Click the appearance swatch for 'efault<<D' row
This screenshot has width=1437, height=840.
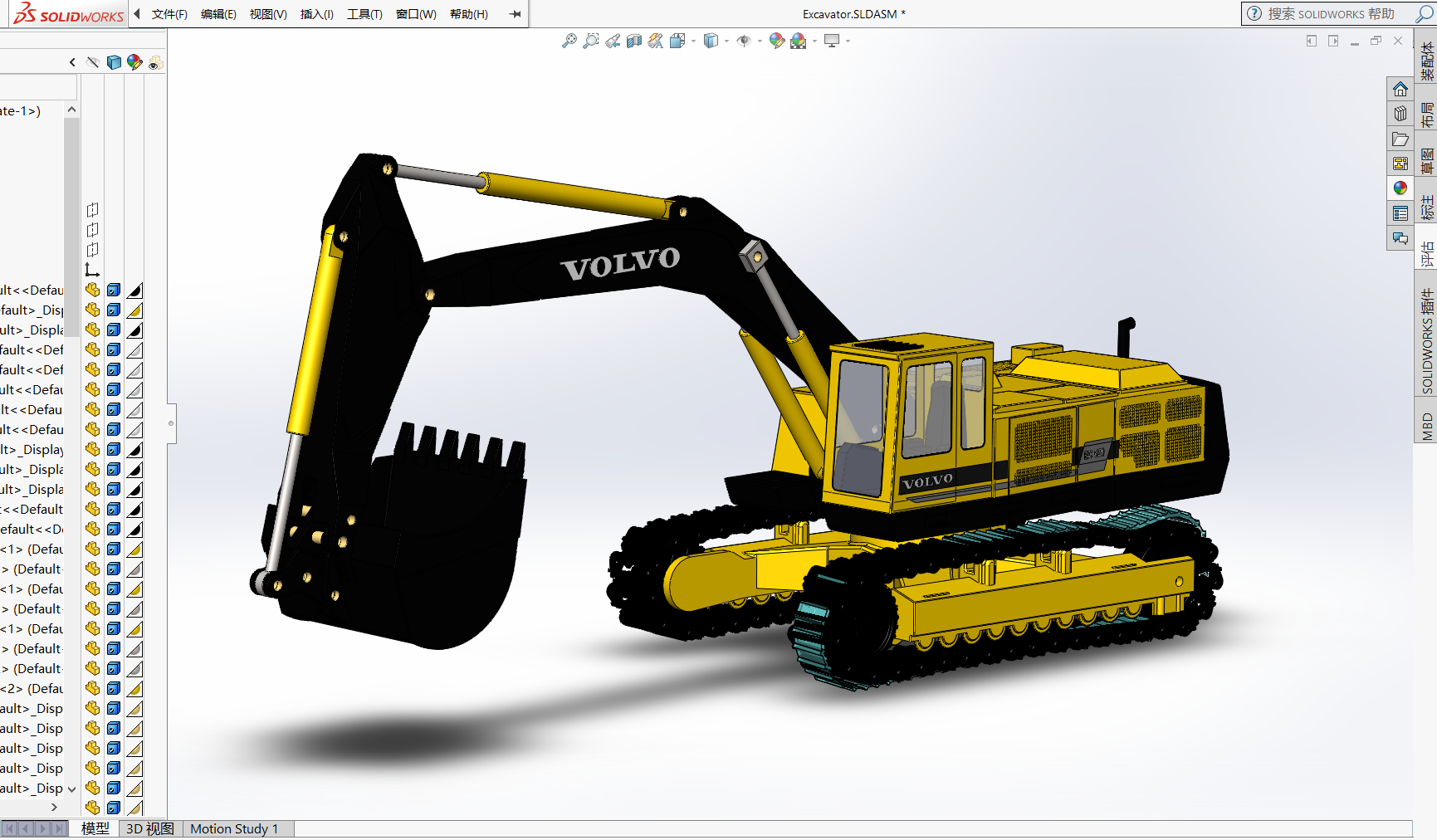(134, 529)
